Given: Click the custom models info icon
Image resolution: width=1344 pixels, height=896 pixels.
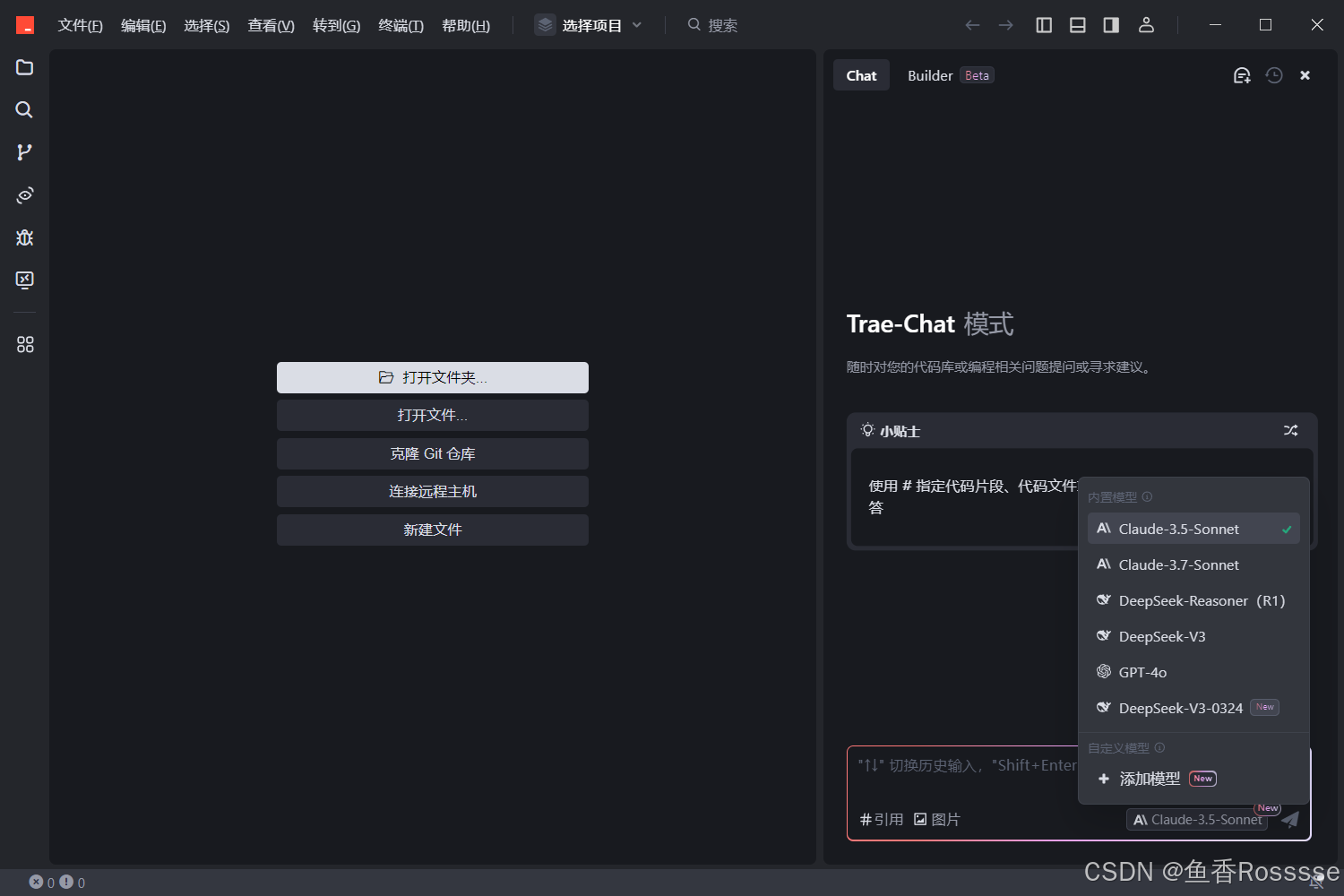Looking at the screenshot, I should coord(1159,747).
